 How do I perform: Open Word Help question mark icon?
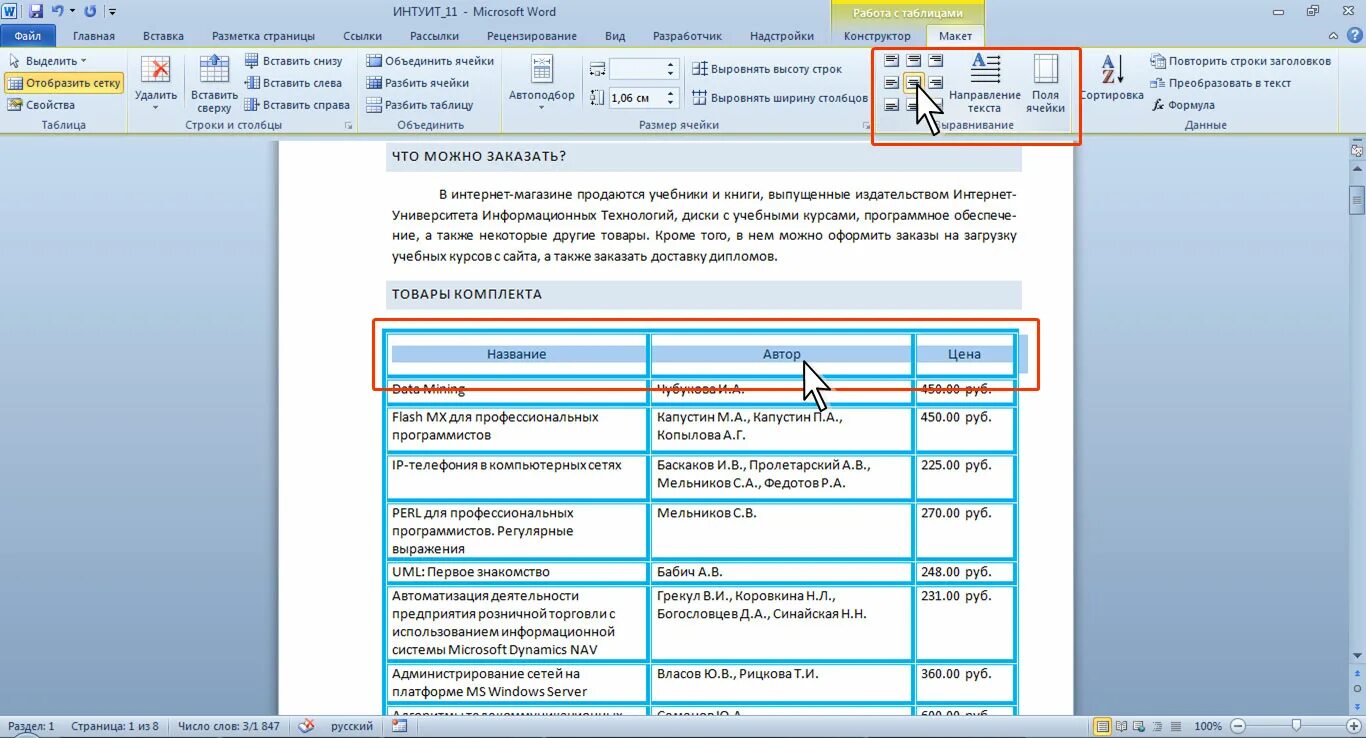(x=1354, y=36)
